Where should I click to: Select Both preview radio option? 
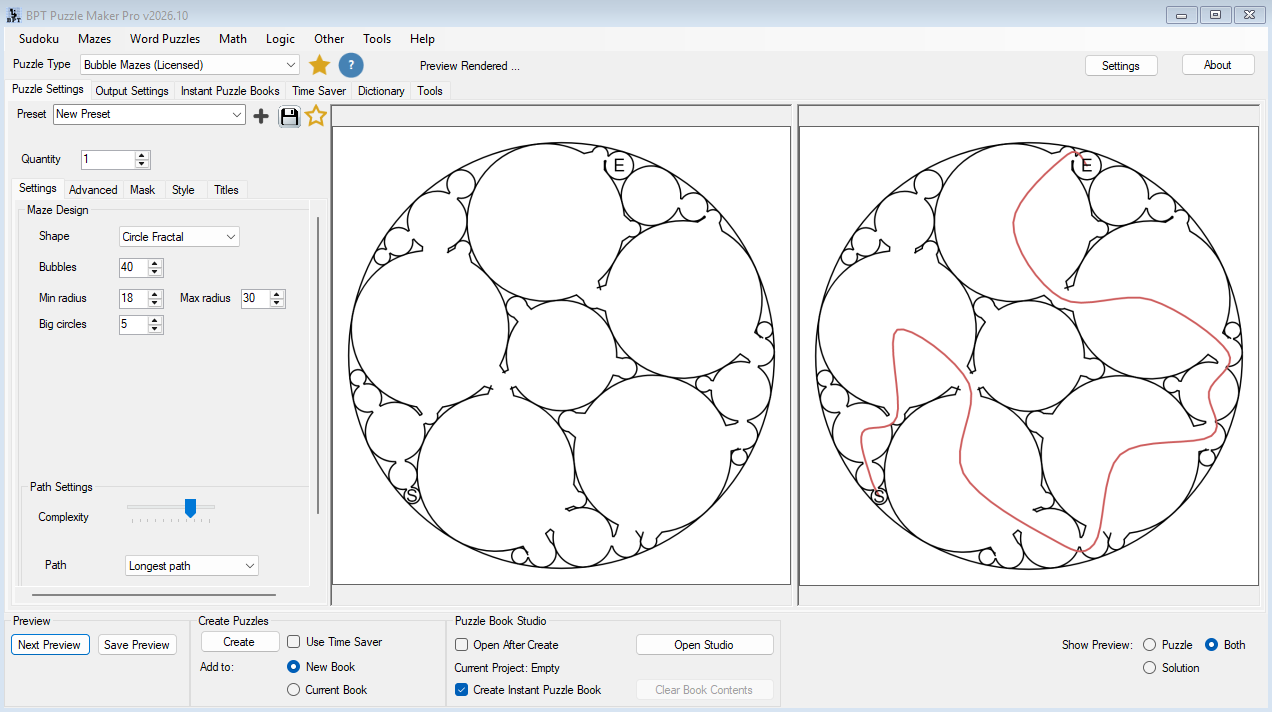click(x=1212, y=645)
